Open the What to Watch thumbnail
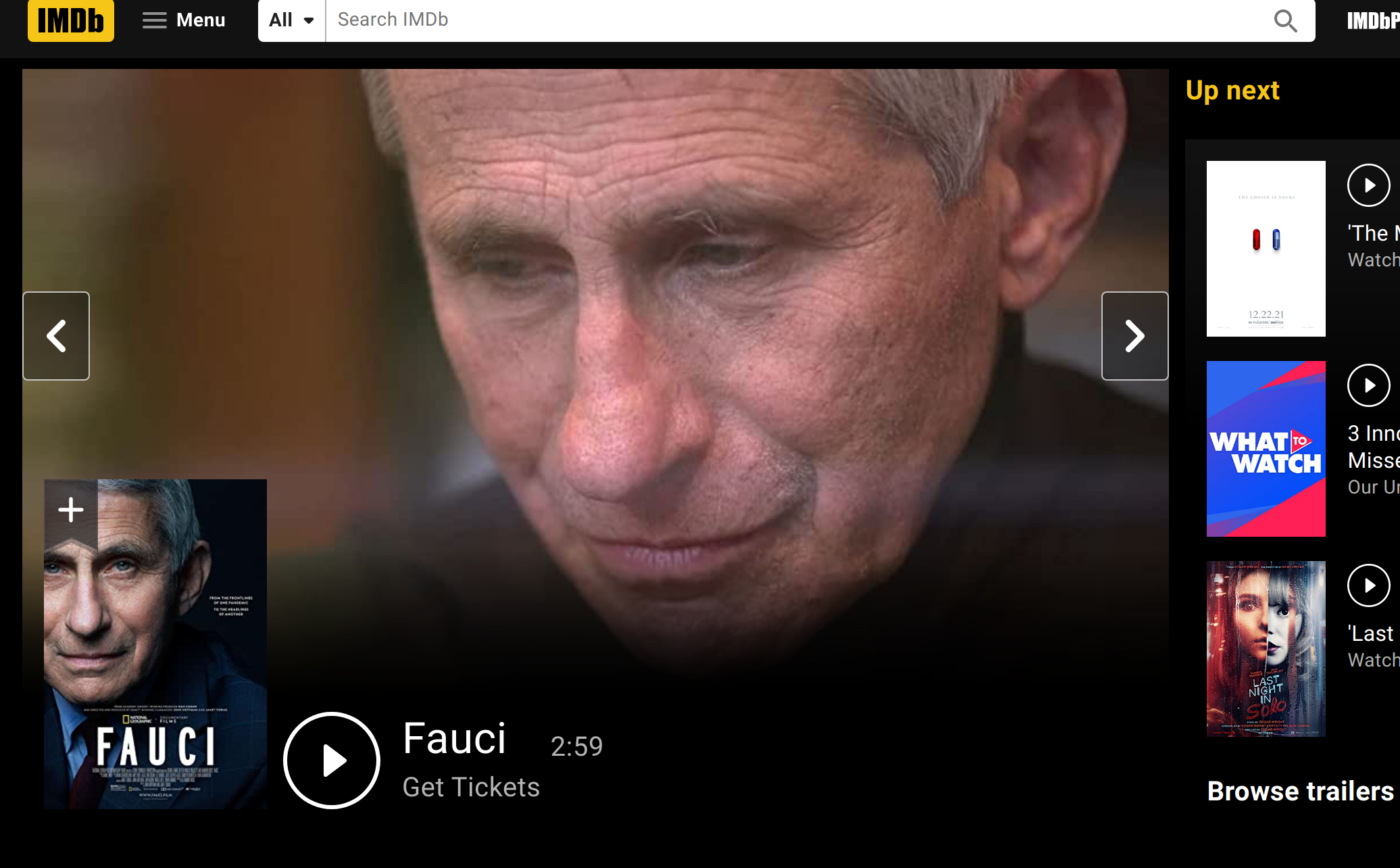 [1266, 449]
